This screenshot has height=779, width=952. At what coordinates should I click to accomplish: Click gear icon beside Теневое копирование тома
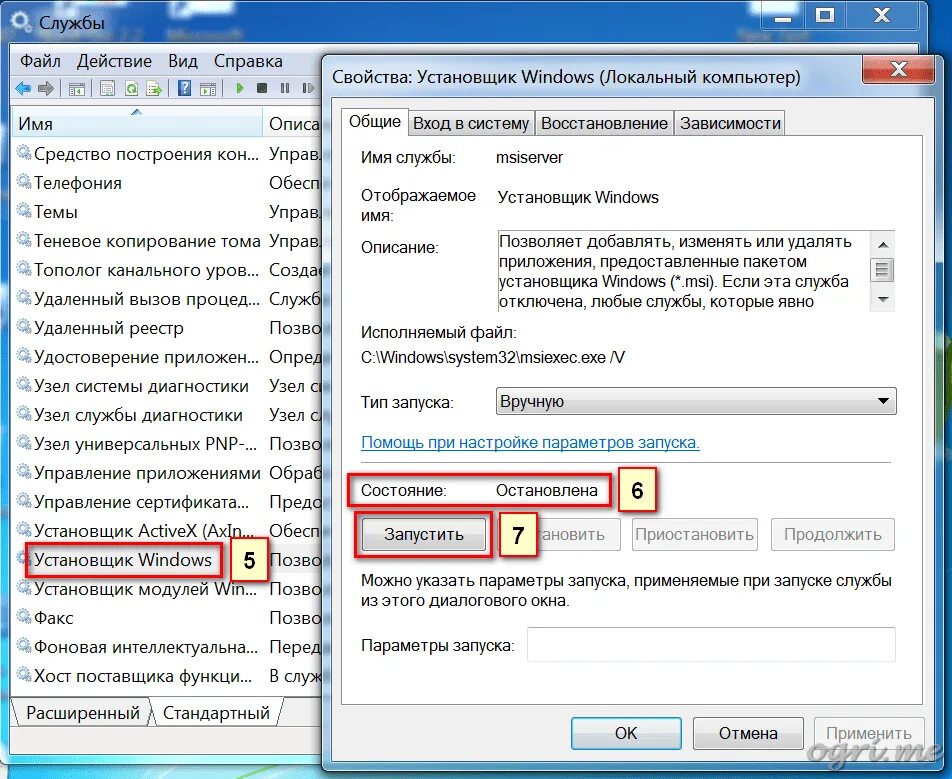click(x=24, y=240)
